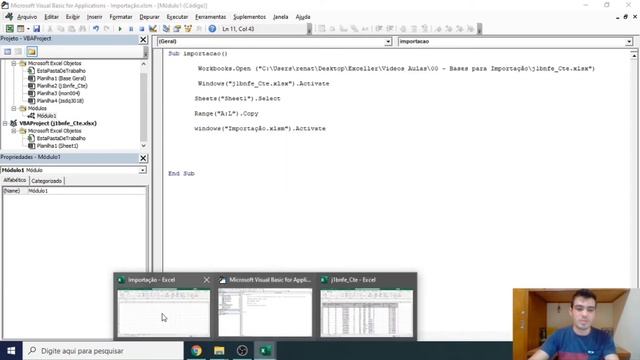Open the Object Browser icon
This screenshot has width=640, height=360.
click(x=188, y=29)
